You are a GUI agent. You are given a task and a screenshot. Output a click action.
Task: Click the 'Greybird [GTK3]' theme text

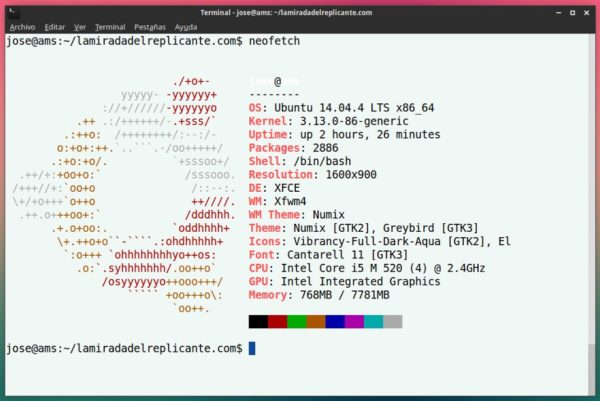click(430, 228)
